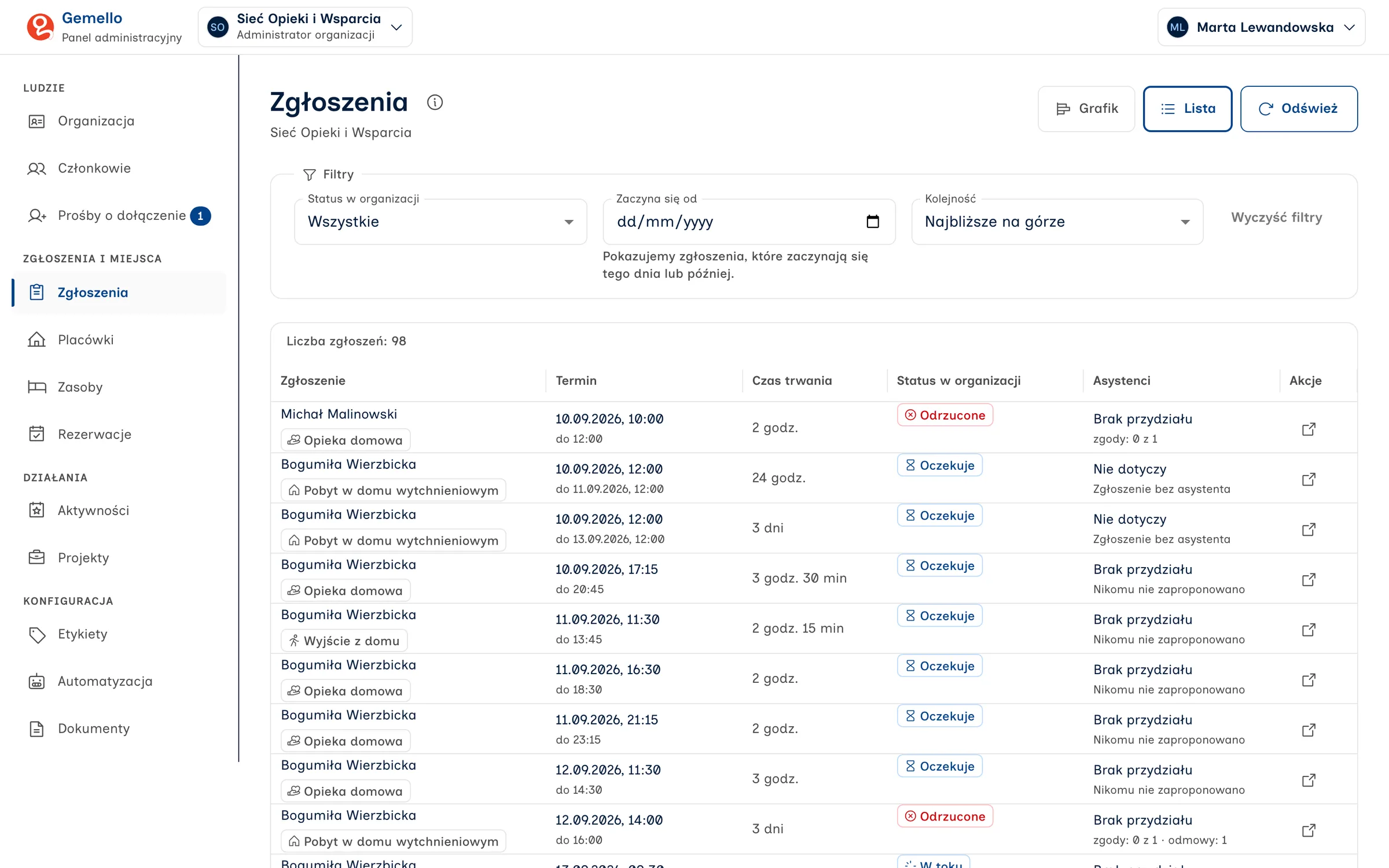Click the Filtry funnel icon

(310, 175)
